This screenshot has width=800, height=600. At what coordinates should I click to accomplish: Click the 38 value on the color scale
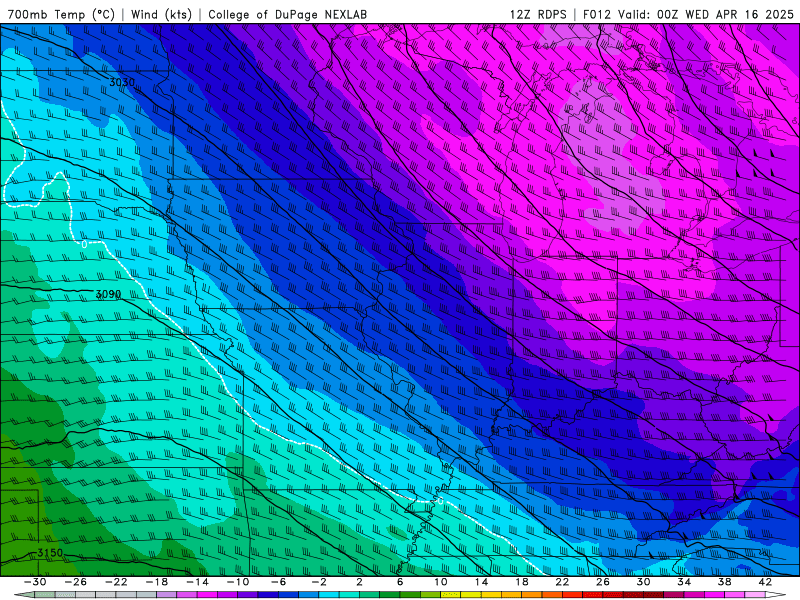(724, 582)
